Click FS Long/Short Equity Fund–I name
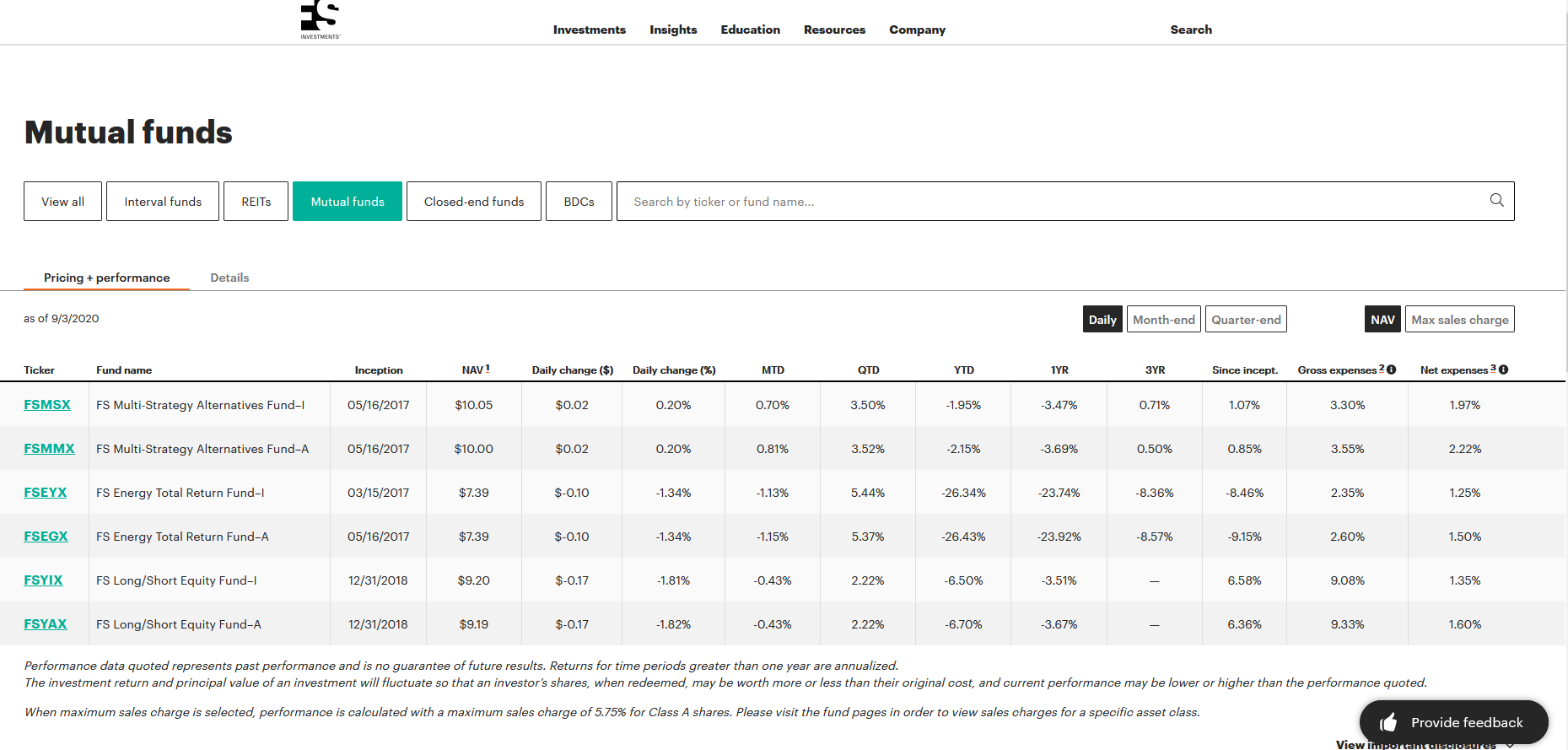The width and height of the screenshot is (1568, 750). click(176, 580)
